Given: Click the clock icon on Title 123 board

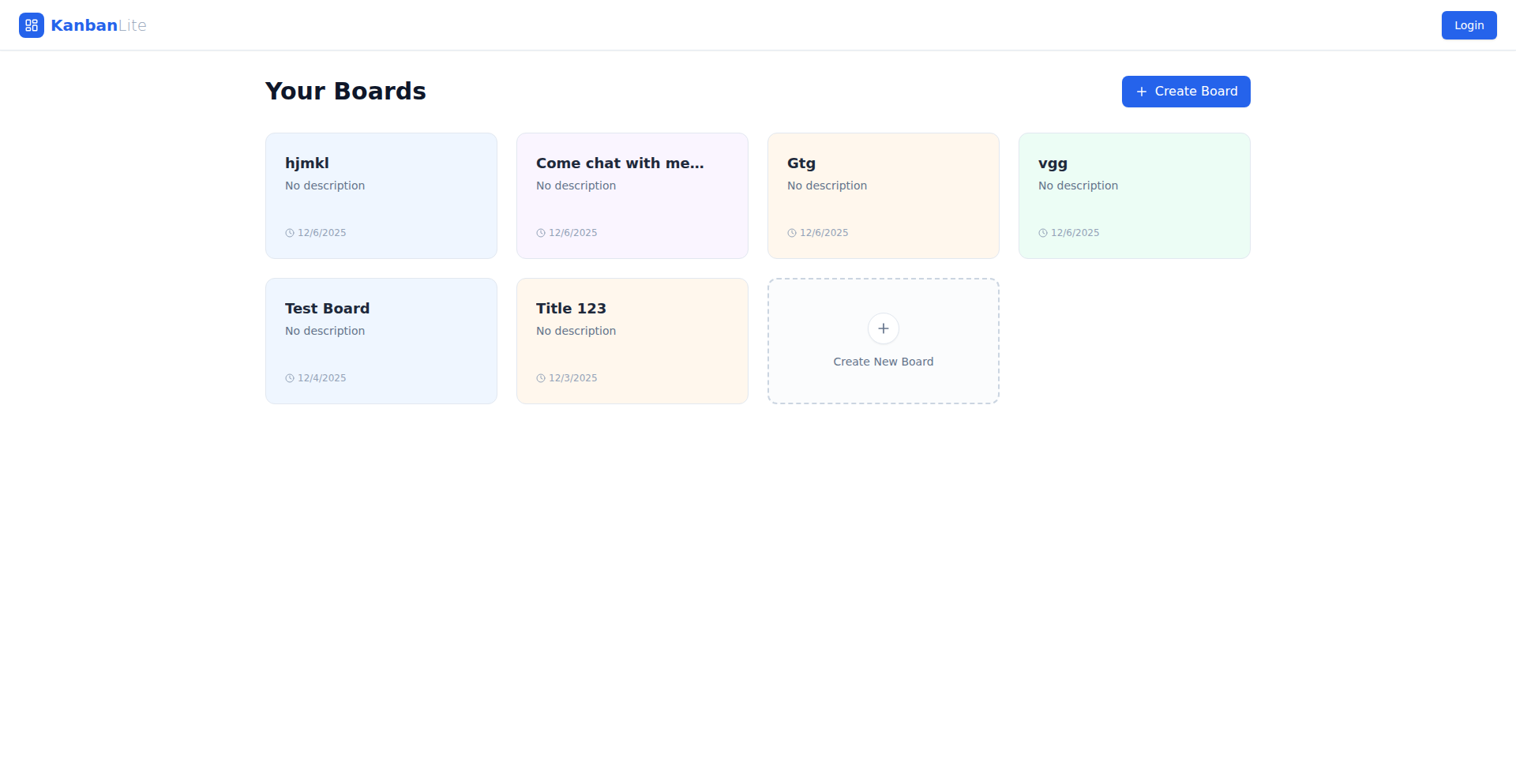Looking at the screenshot, I should (x=540, y=377).
